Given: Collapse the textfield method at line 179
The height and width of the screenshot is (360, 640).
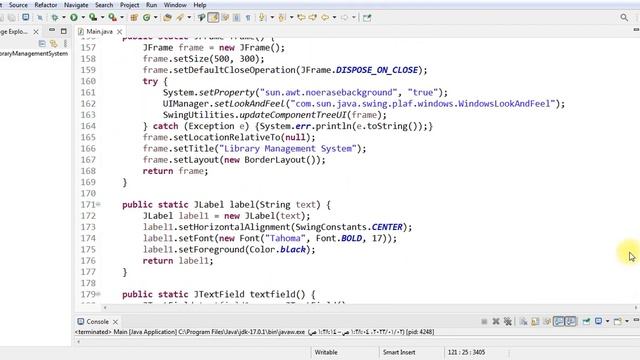Looking at the screenshot, I should coord(99,294).
